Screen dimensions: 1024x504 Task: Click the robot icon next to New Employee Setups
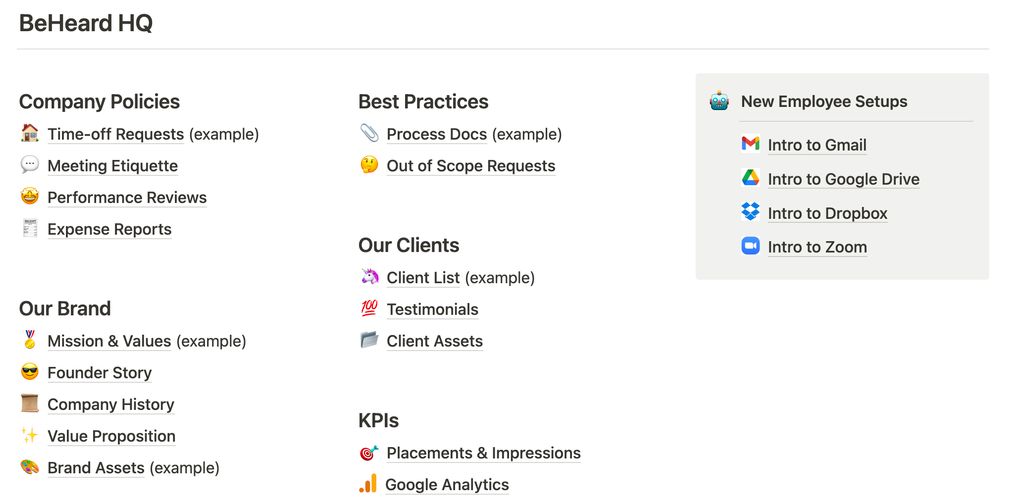point(719,101)
